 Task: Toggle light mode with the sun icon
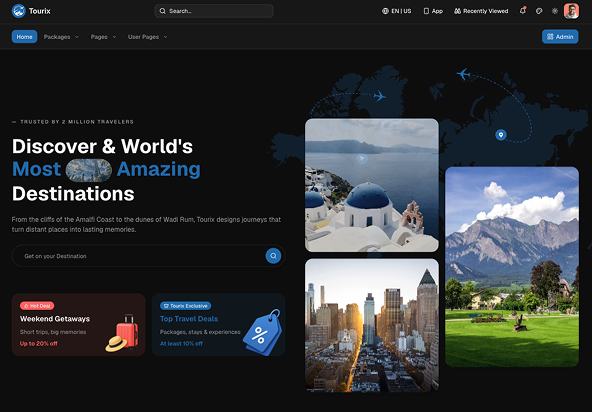(555, 11)
